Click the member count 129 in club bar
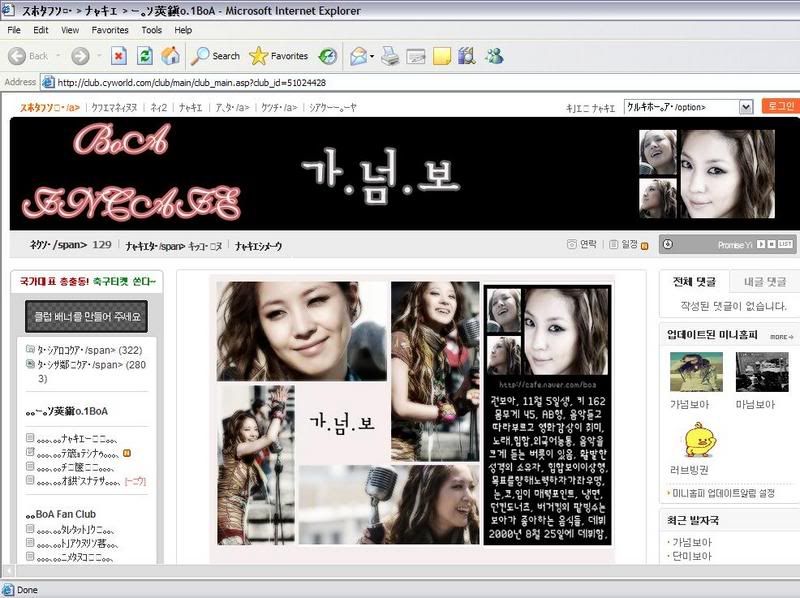The image size is (800, 598). 102,244
